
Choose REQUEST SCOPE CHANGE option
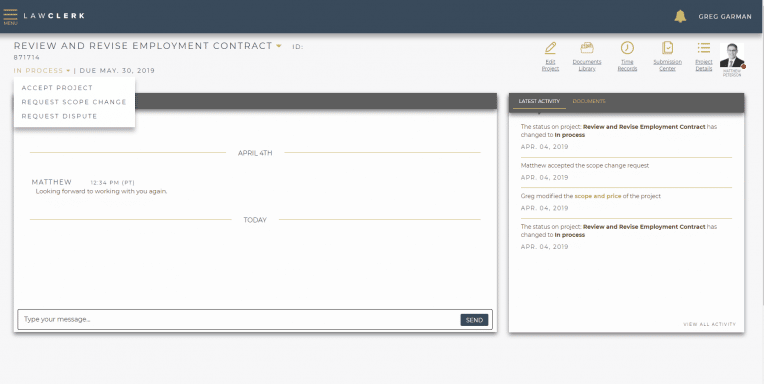[74, 102]
